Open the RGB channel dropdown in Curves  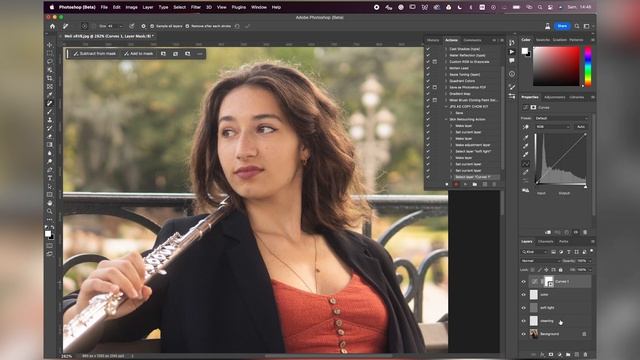pyautogui.click(x=553, y=127)
